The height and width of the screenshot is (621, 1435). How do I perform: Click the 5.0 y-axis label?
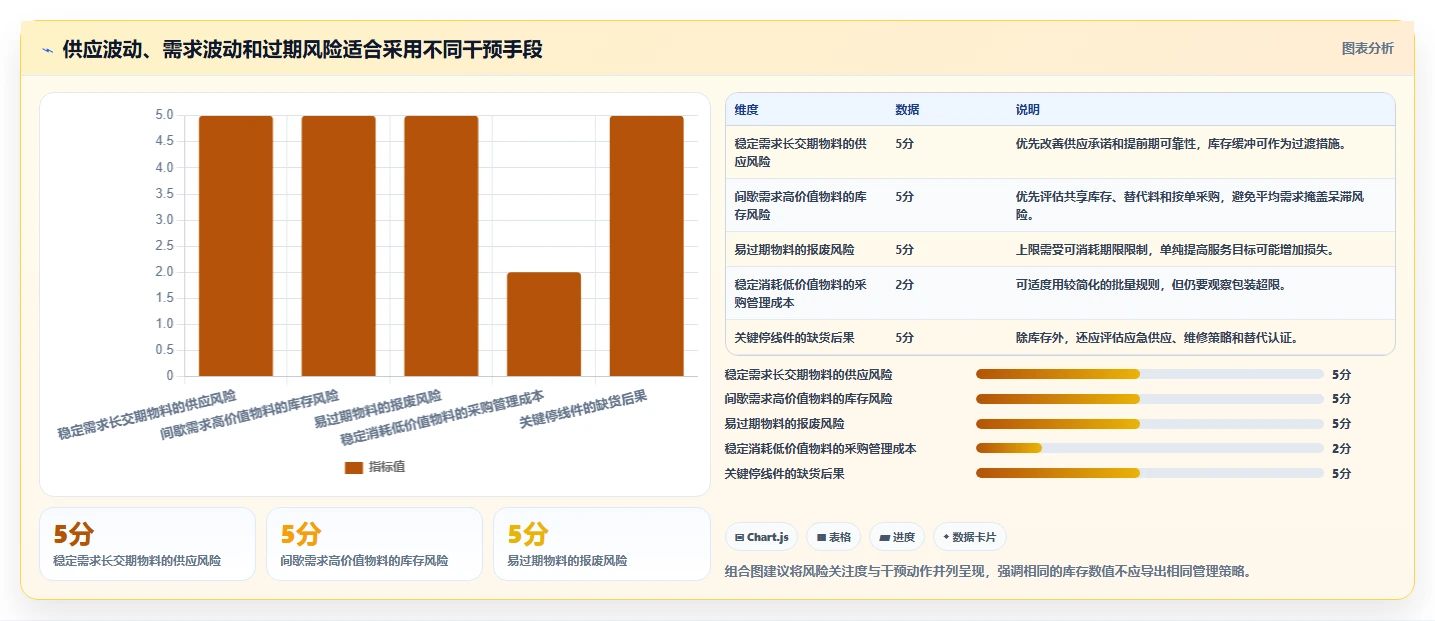pos(164,115)
